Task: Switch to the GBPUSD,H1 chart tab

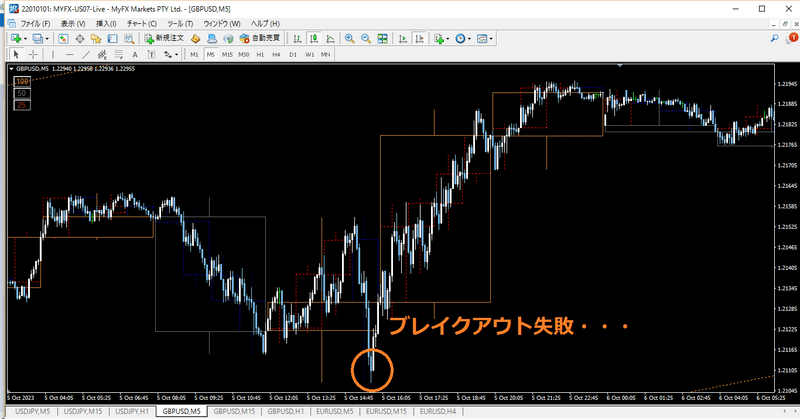Action: click(286, 411)
